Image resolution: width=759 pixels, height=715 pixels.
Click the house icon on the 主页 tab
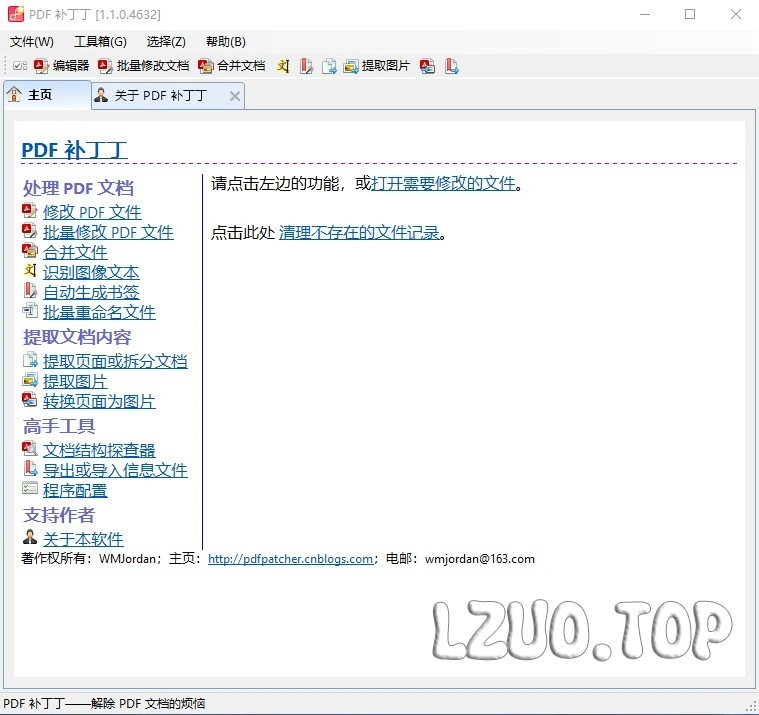click(x=15, y=94)
